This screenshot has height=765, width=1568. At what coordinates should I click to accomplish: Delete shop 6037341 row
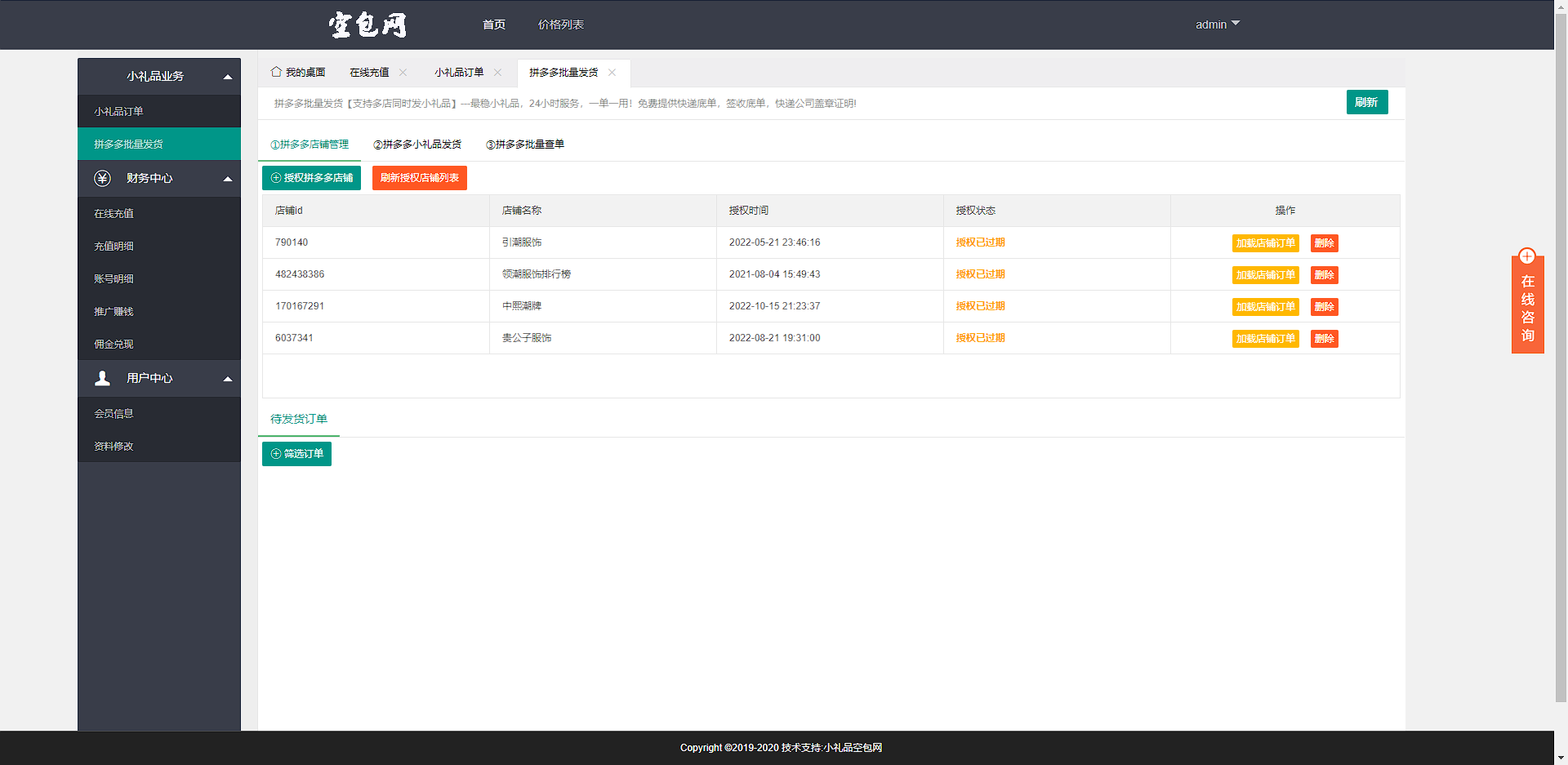1325,339
